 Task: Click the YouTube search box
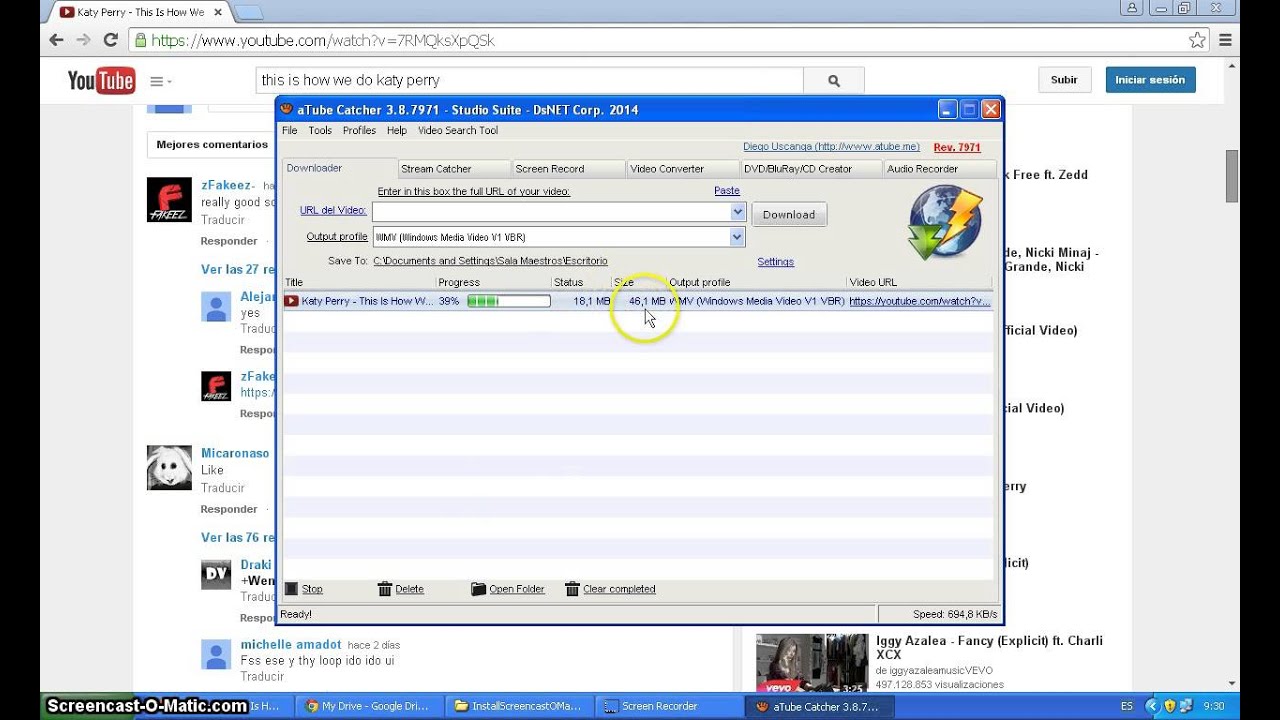[530, 81]
